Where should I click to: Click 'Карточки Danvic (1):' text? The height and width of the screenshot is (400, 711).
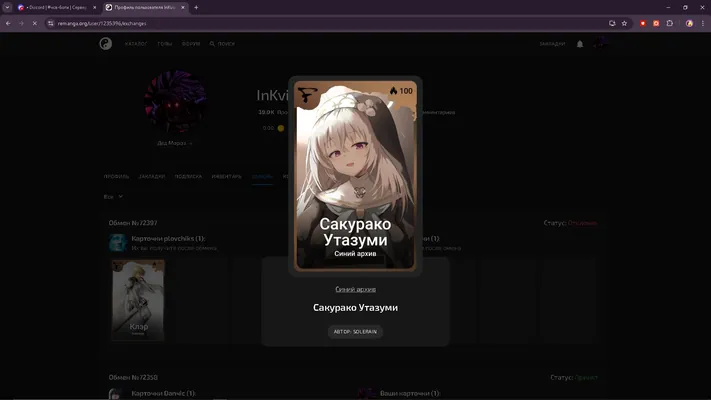(x=163, y=393)
